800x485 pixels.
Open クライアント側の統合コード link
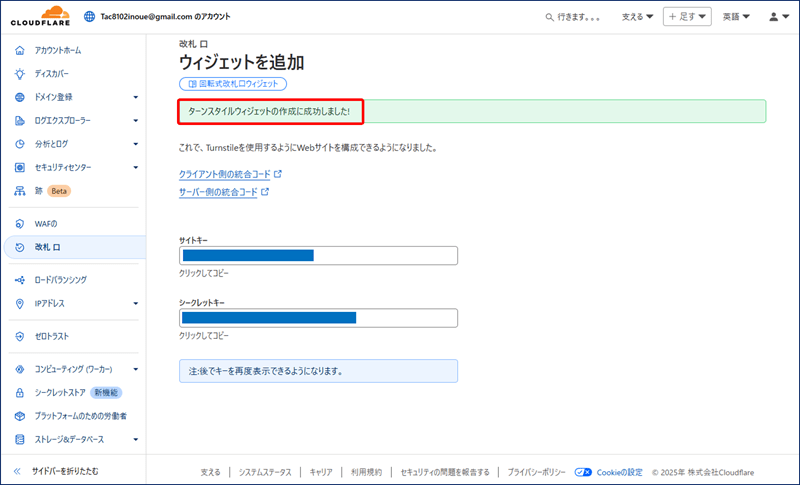pyautogui.click(x=224, y=174)
